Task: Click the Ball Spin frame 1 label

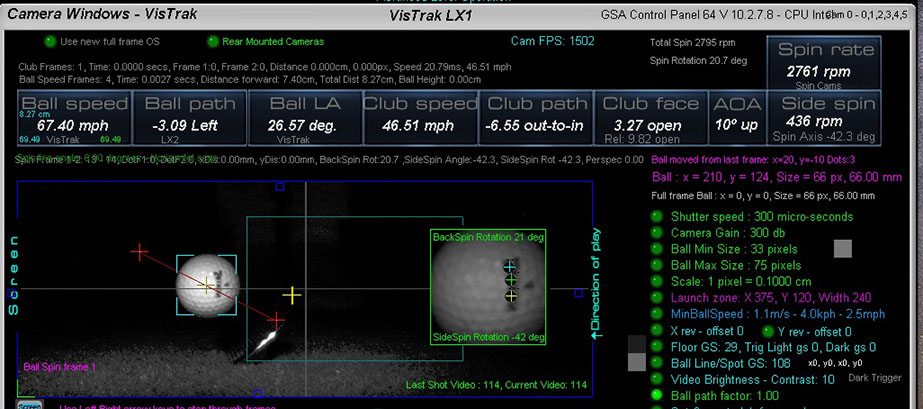Action: (59, 367)
